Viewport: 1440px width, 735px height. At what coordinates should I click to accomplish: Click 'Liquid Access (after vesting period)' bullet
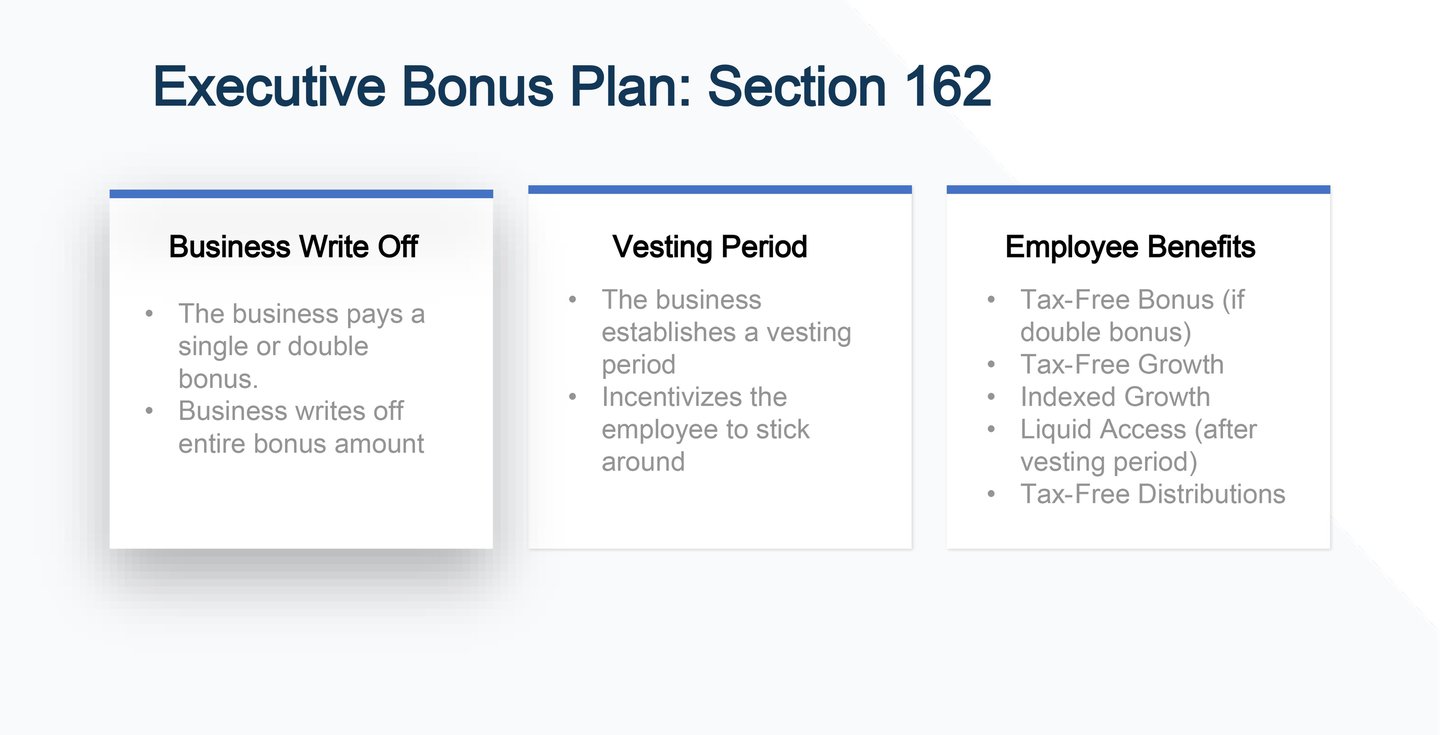click(1138, 445)
